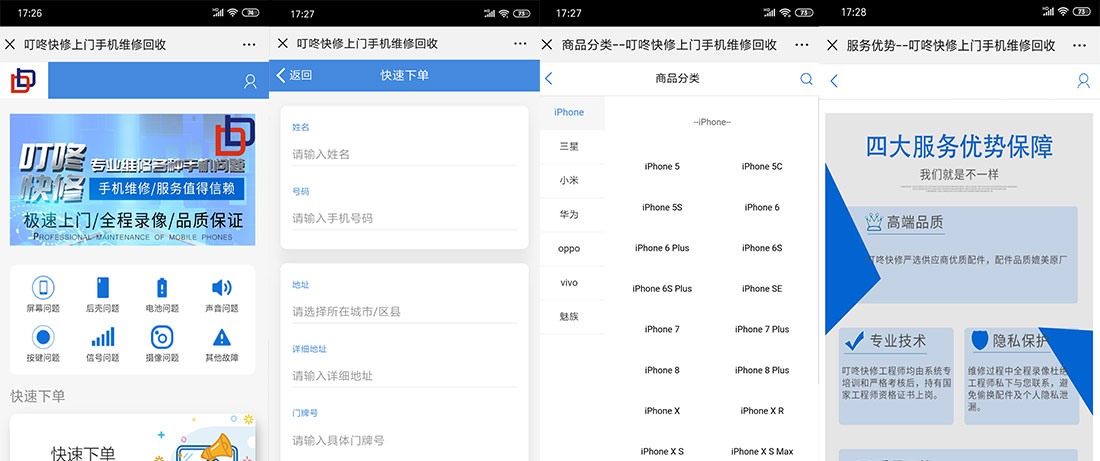1100x461 pixels.
Task: Choose the 声音问题 speaker icon
Action: point(222,288)
